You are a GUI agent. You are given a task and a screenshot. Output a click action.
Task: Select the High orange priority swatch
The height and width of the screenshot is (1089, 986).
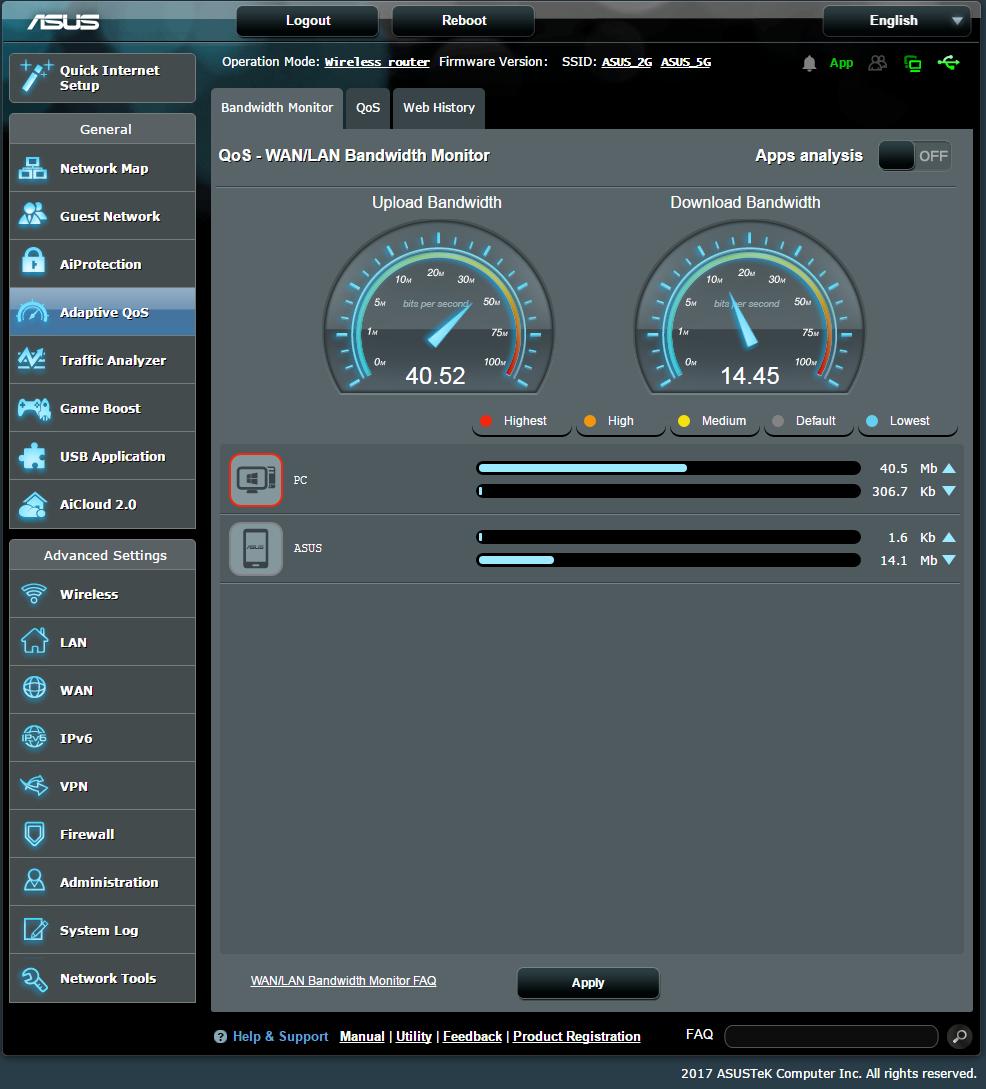pyautogui.click(x=590, y=421)
